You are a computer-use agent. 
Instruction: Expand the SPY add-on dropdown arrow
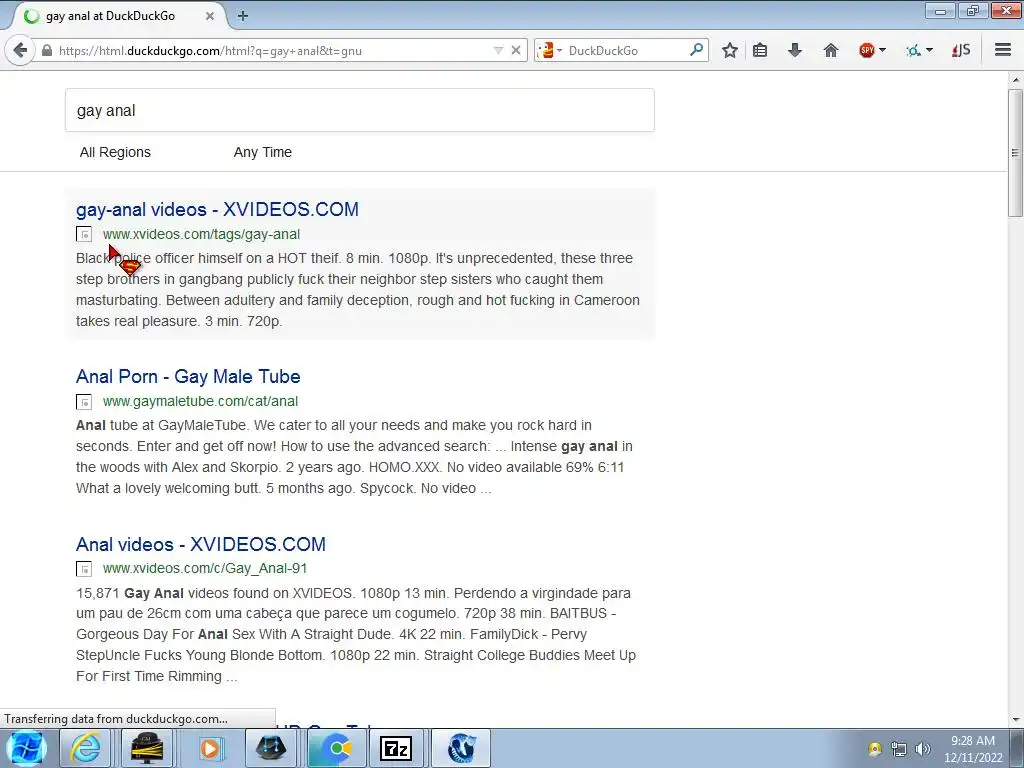pyautogui.click(x=882, y=50)
